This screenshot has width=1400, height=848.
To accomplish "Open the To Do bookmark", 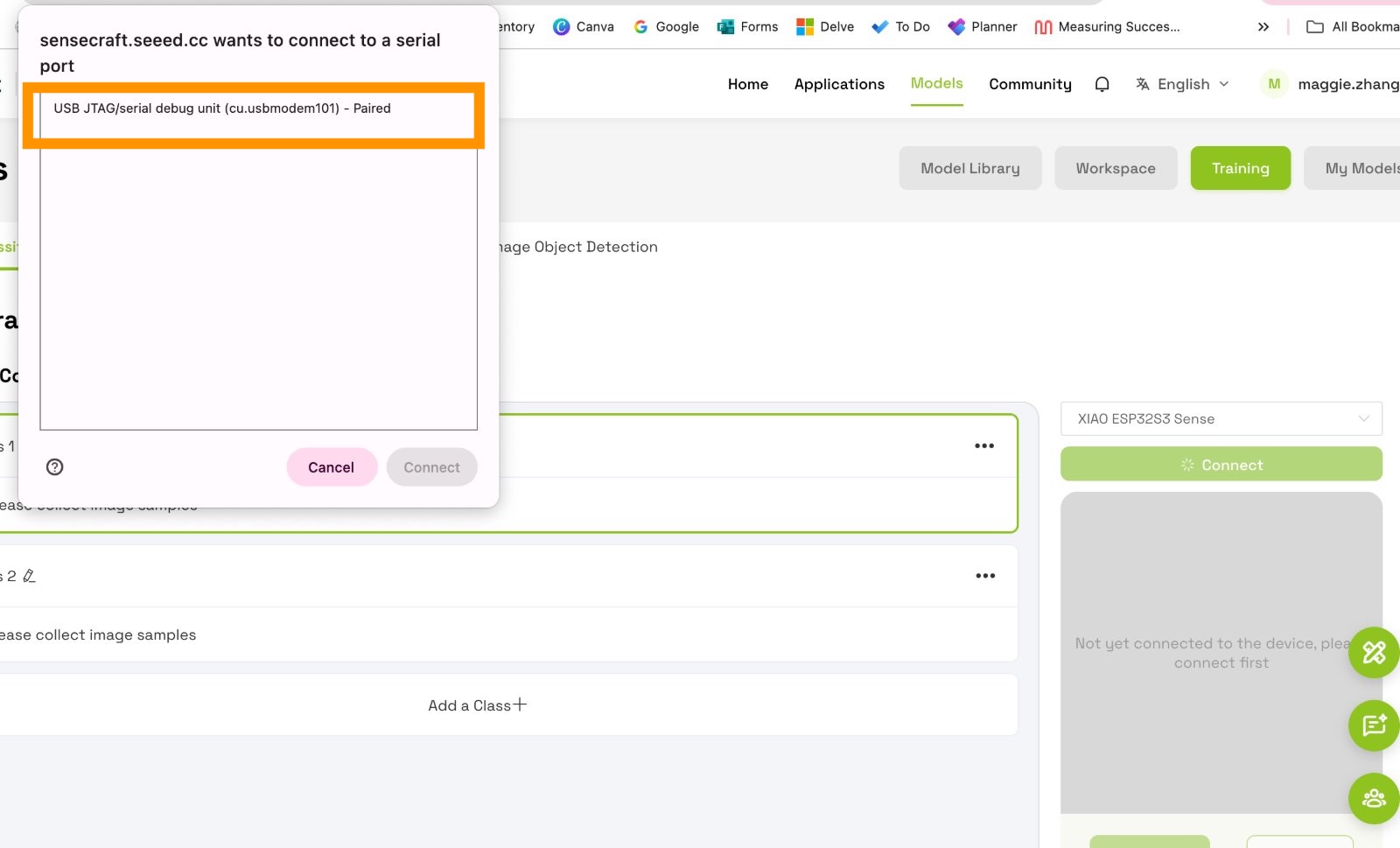I will click(901, 27).
